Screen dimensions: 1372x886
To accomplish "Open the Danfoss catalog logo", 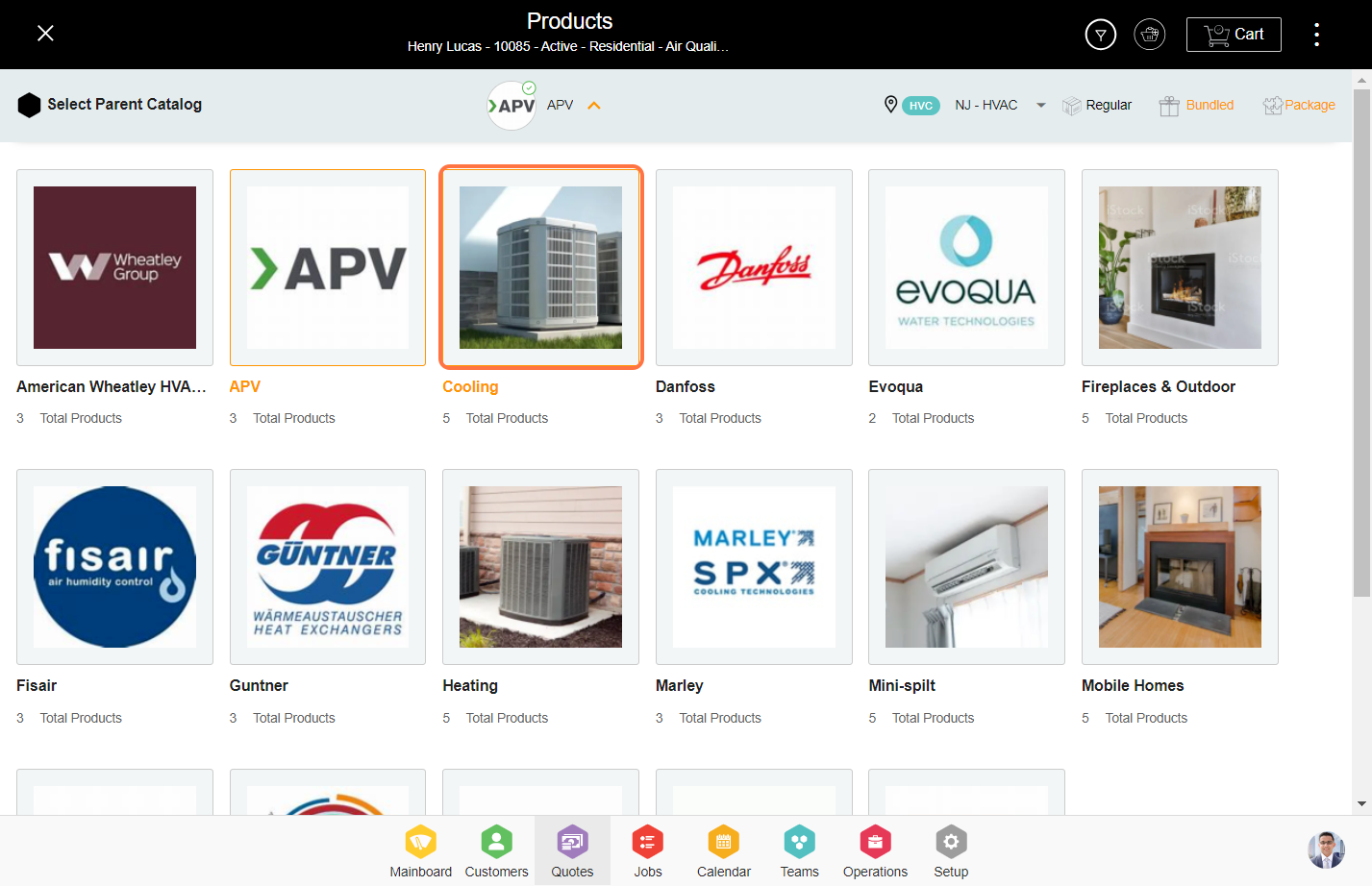I will click(754, 268).
